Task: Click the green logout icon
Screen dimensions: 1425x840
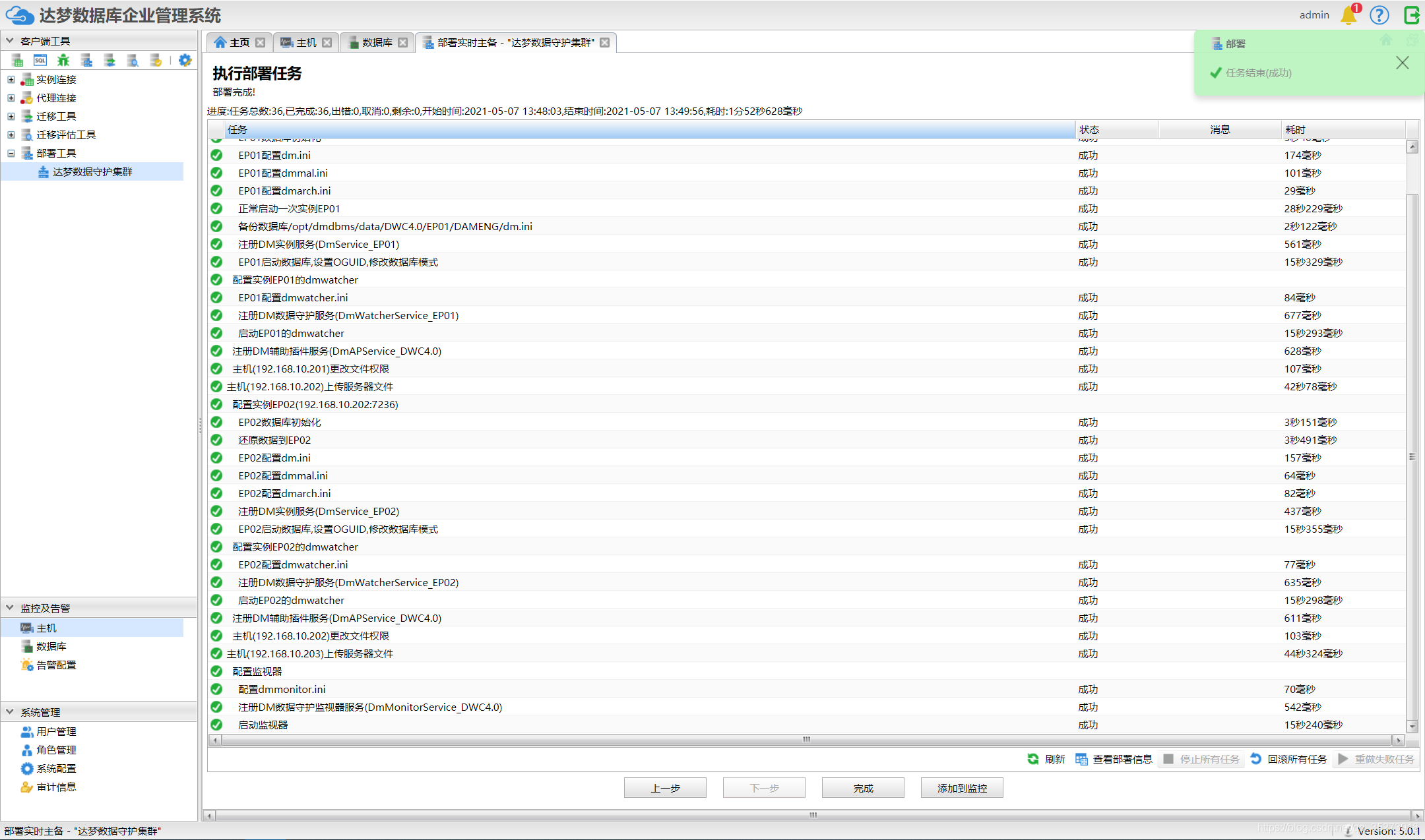Action: [x=1411, y=15]
